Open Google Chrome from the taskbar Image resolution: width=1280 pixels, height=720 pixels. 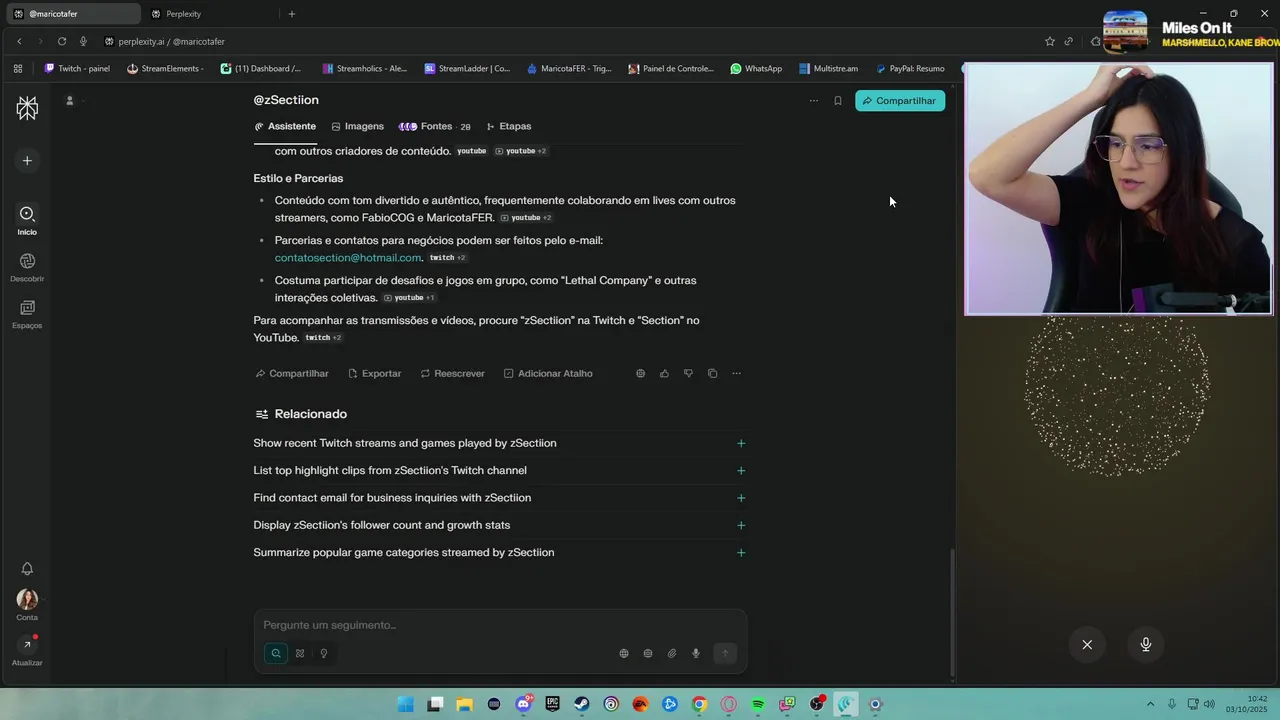click(x=699, y=705)
